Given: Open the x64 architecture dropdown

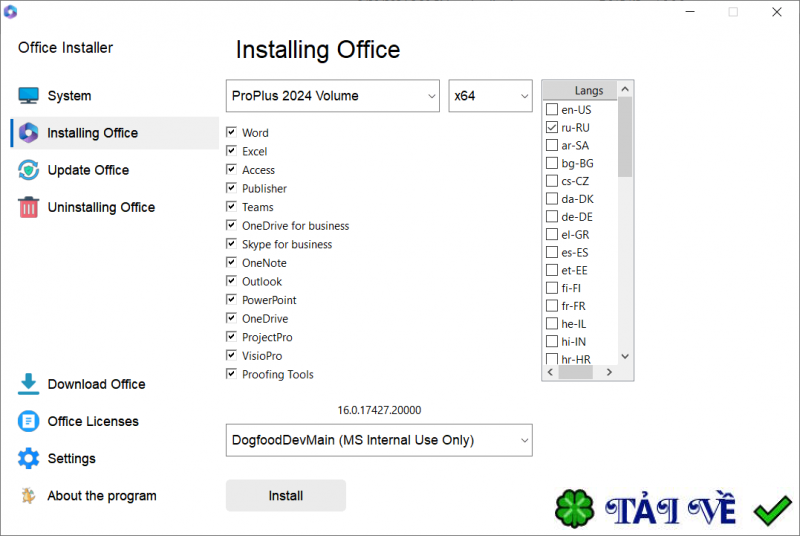Looking at the screenshot, I should (490, 95).
